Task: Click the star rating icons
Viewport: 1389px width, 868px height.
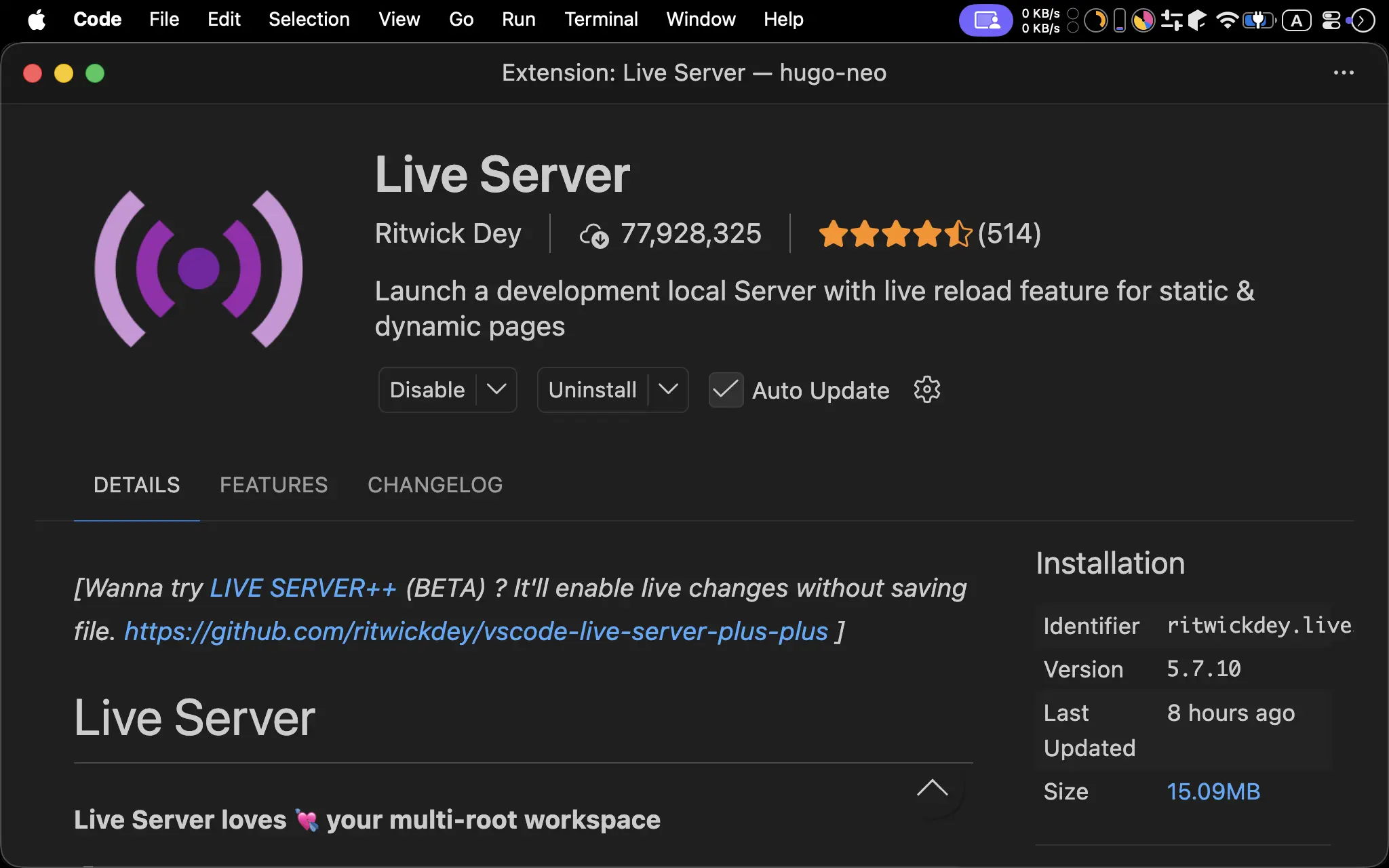Action: [x=895, y=234]
